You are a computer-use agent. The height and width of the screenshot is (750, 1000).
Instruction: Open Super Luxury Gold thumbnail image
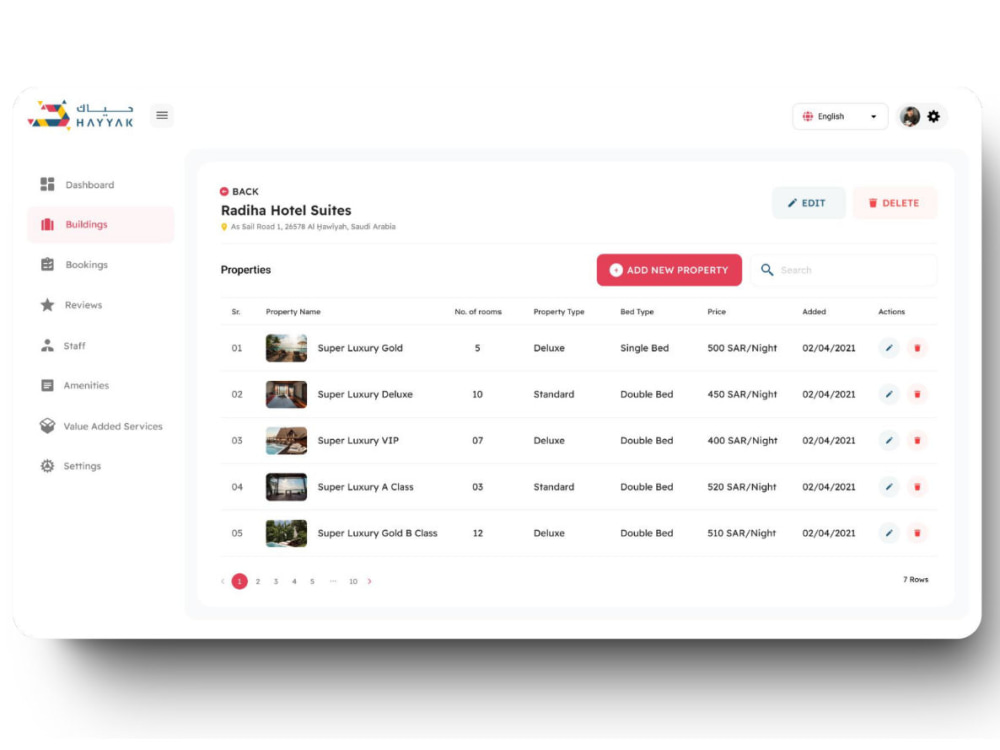pos(286,348)
